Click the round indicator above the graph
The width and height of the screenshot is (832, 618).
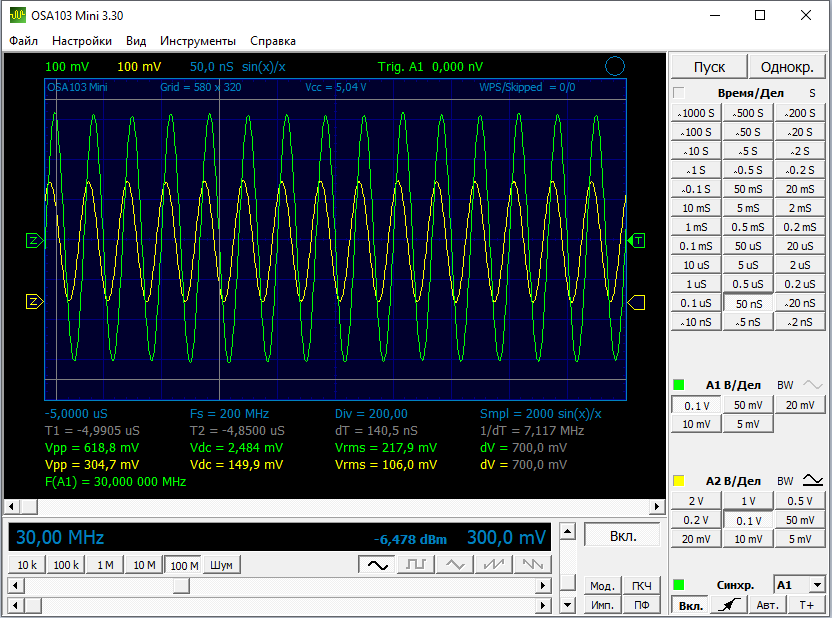pos(615,67)
